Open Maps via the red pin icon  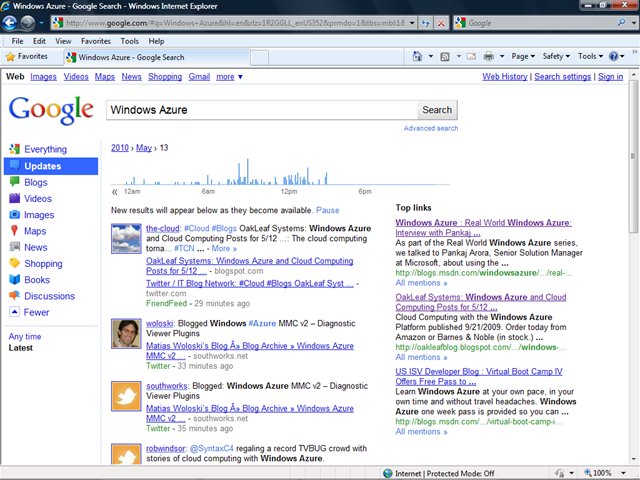tap(14, 231)
